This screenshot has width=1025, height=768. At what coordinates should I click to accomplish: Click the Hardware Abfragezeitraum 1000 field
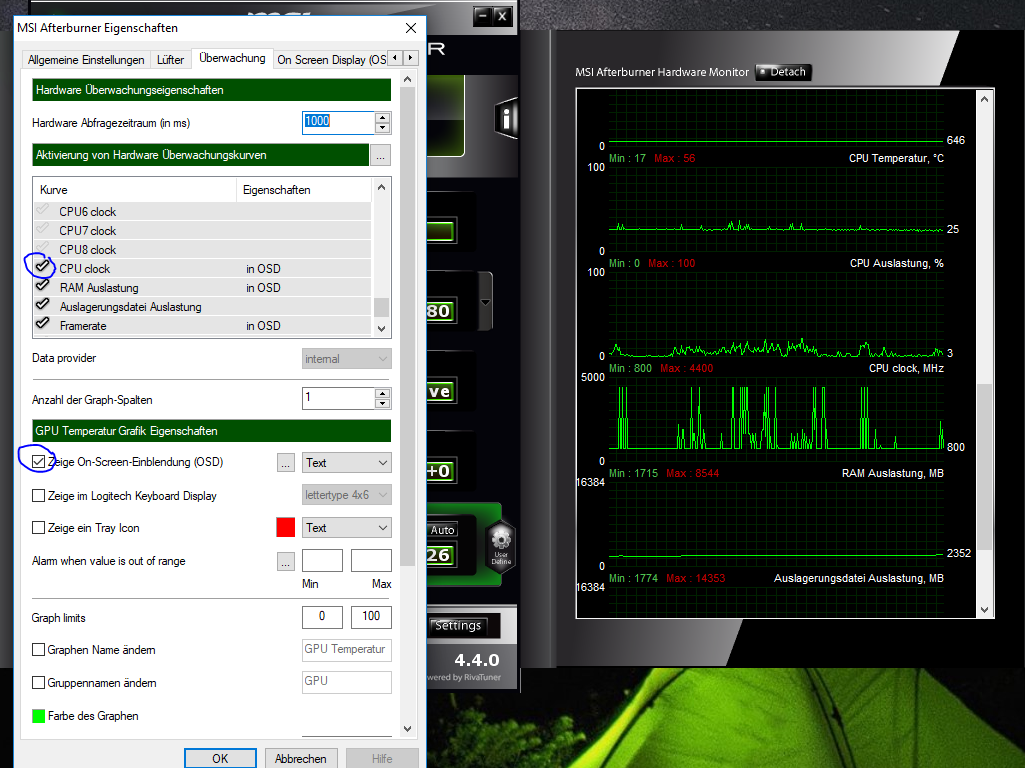[338, 123]
